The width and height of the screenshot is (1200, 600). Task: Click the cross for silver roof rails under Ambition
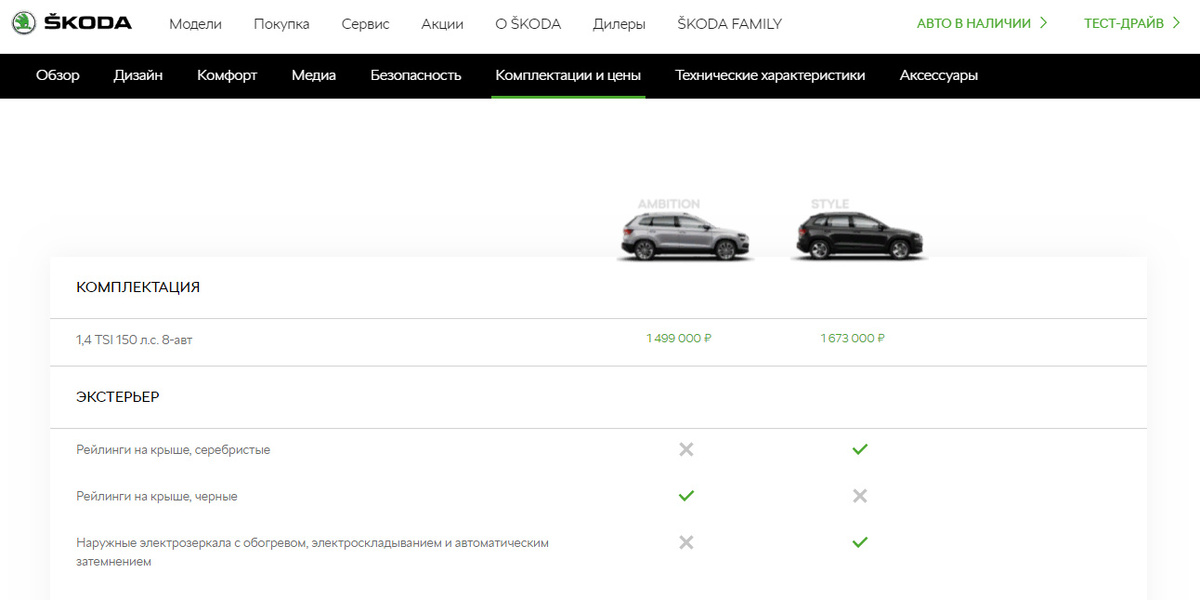686,450
